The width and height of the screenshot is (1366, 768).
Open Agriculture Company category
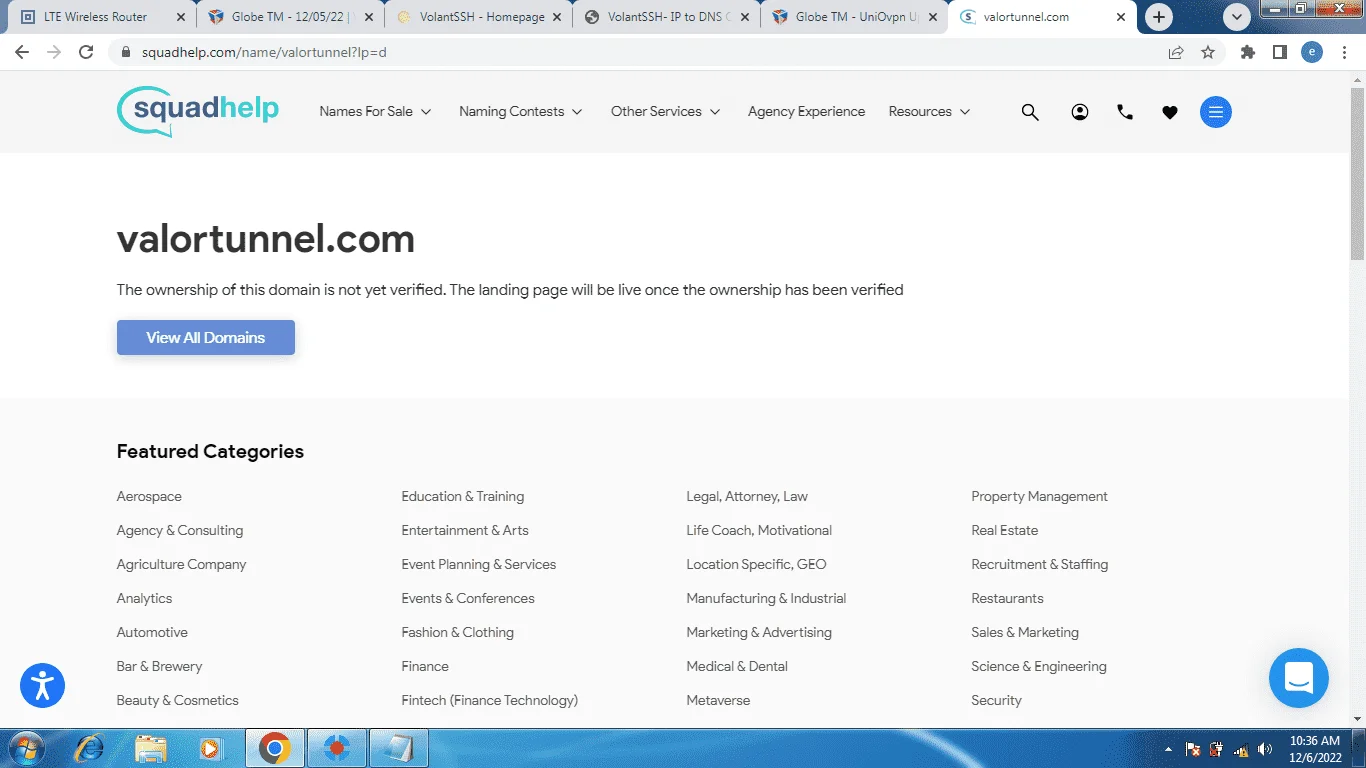[181, 565]
